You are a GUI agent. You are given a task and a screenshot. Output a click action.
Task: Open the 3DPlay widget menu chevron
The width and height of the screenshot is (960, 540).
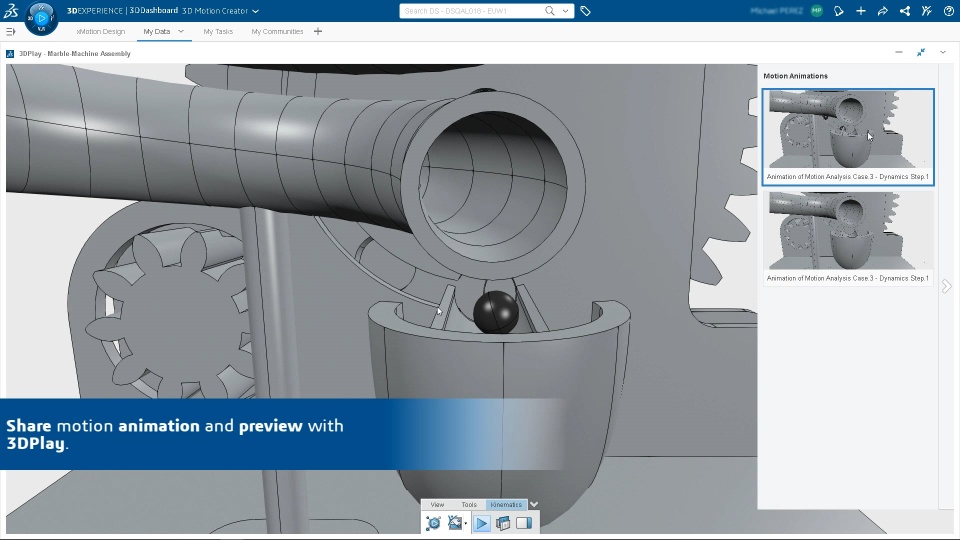tap(943, 53)
